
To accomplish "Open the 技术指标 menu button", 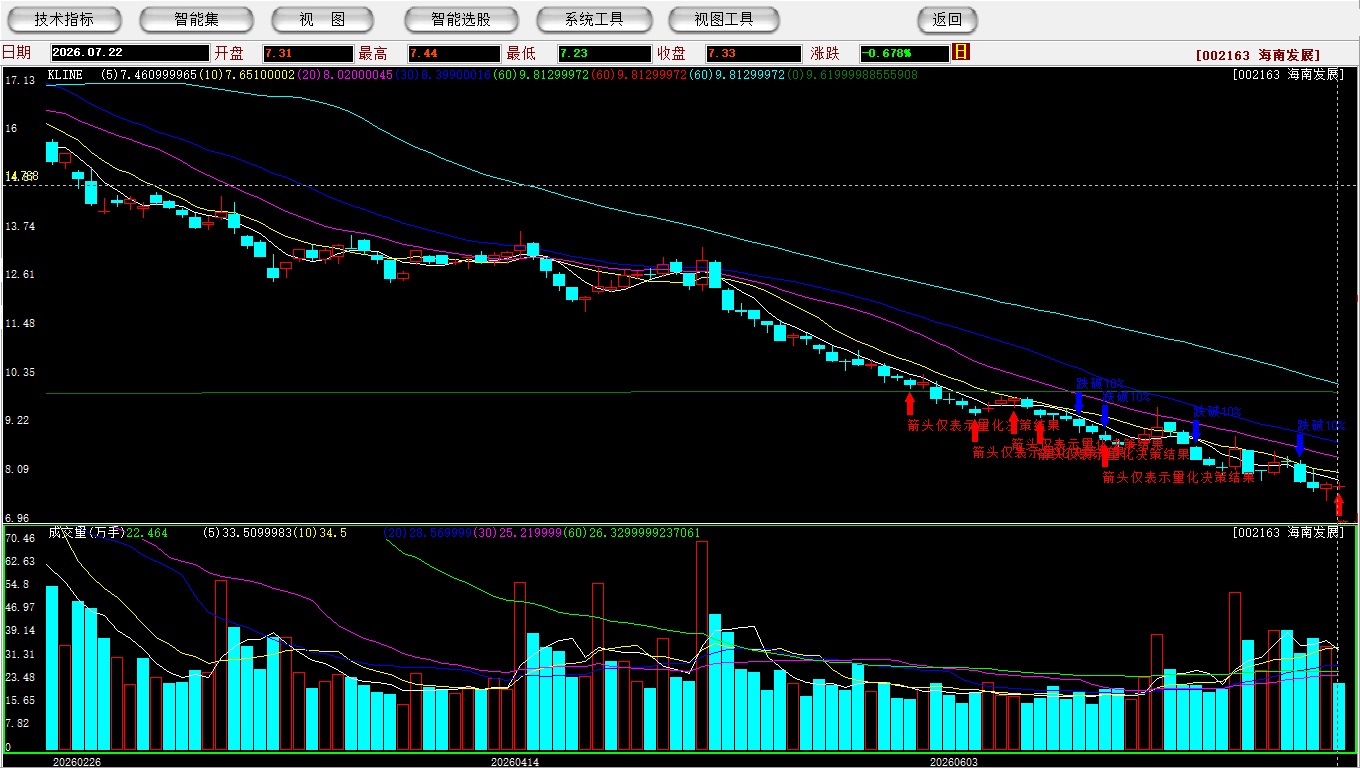I will [64, 19].
